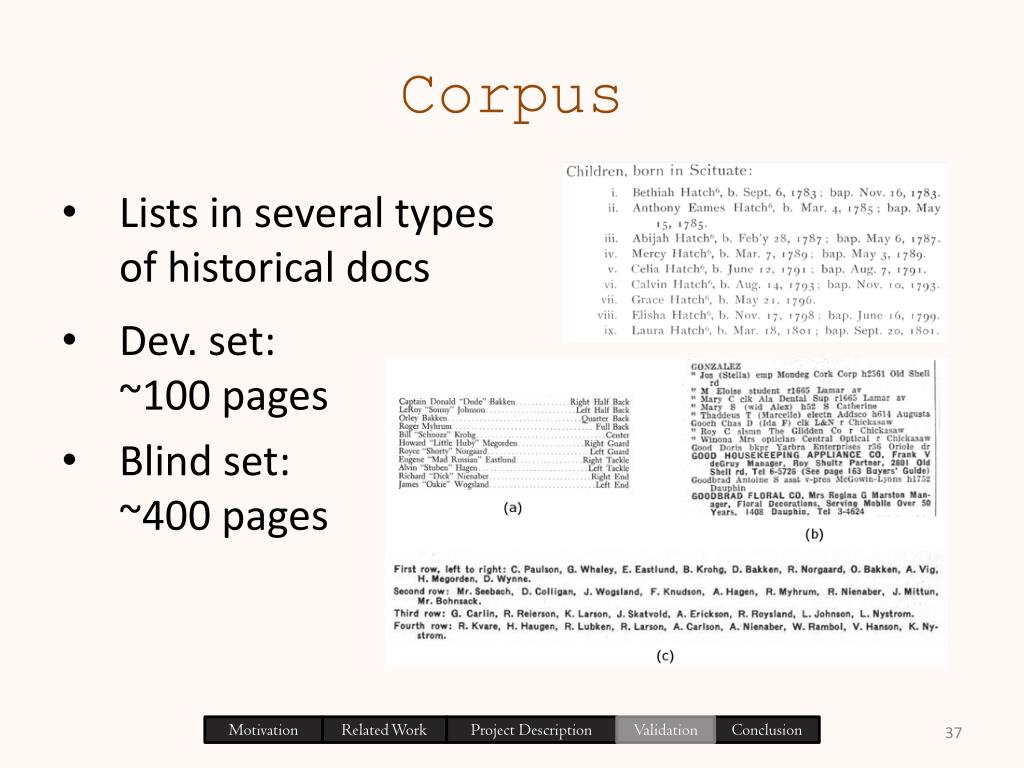This screenshot has width=1024, height=768.
Task: Click the 'GOOD HOUSEKEEPING APPLIANCE CO' entry
Action: (x=810, y=463)
